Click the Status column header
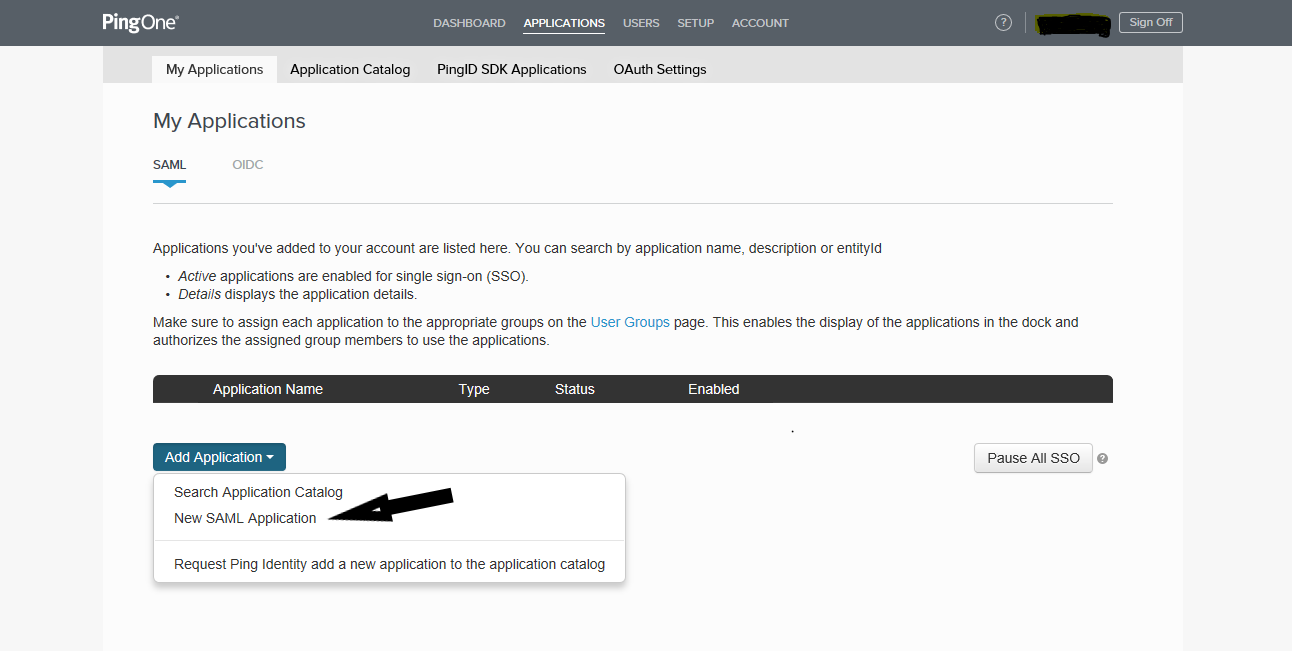This screenshot has width=1292, height=651. [x=575, y=389]
